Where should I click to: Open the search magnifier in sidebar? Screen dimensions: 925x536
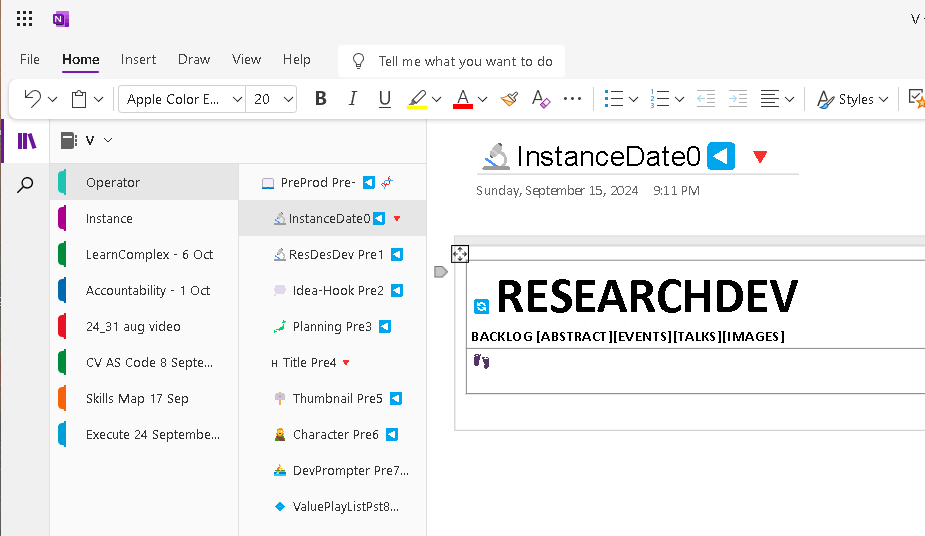[x=25, y=185]
